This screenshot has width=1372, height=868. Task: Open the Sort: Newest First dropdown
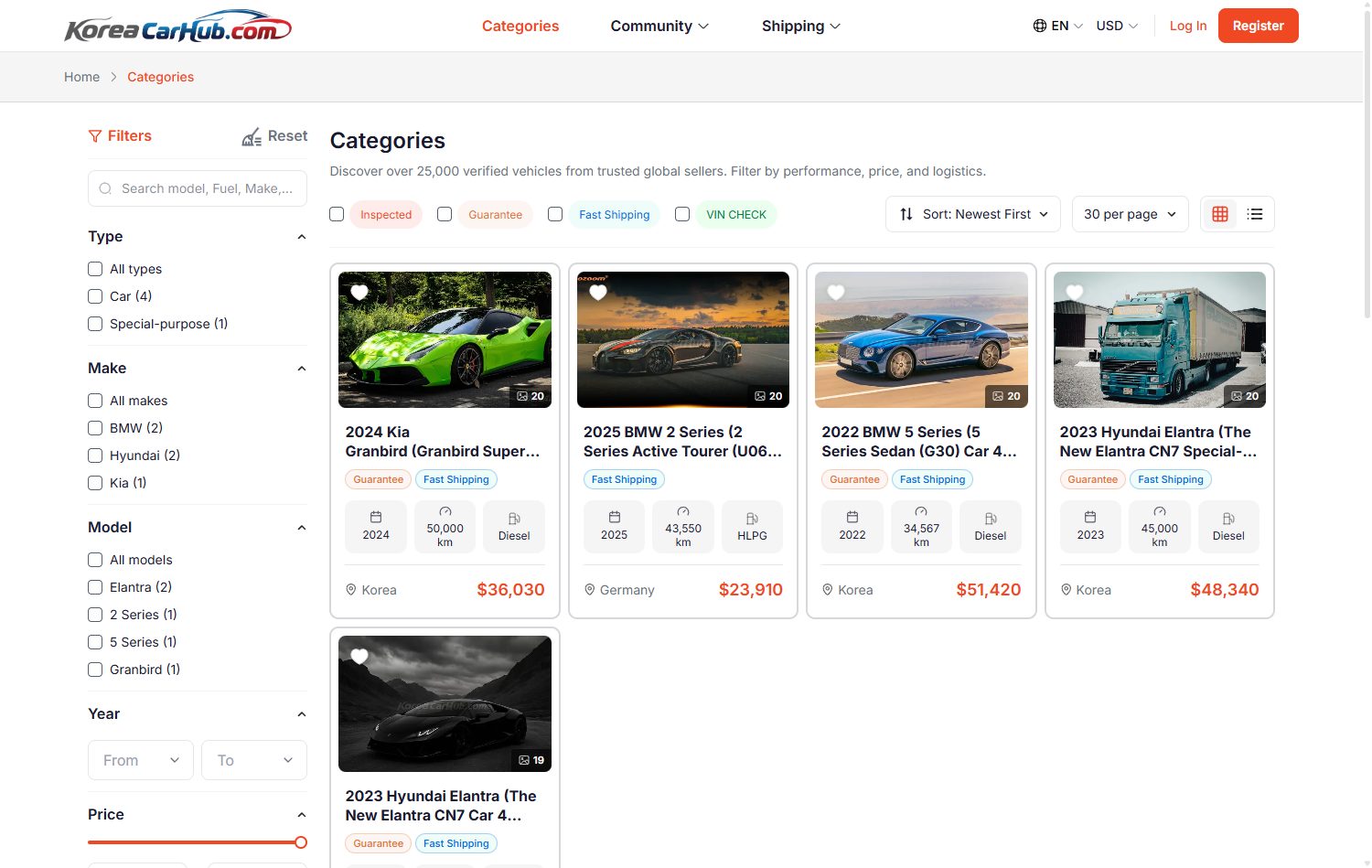click(973, 214)
